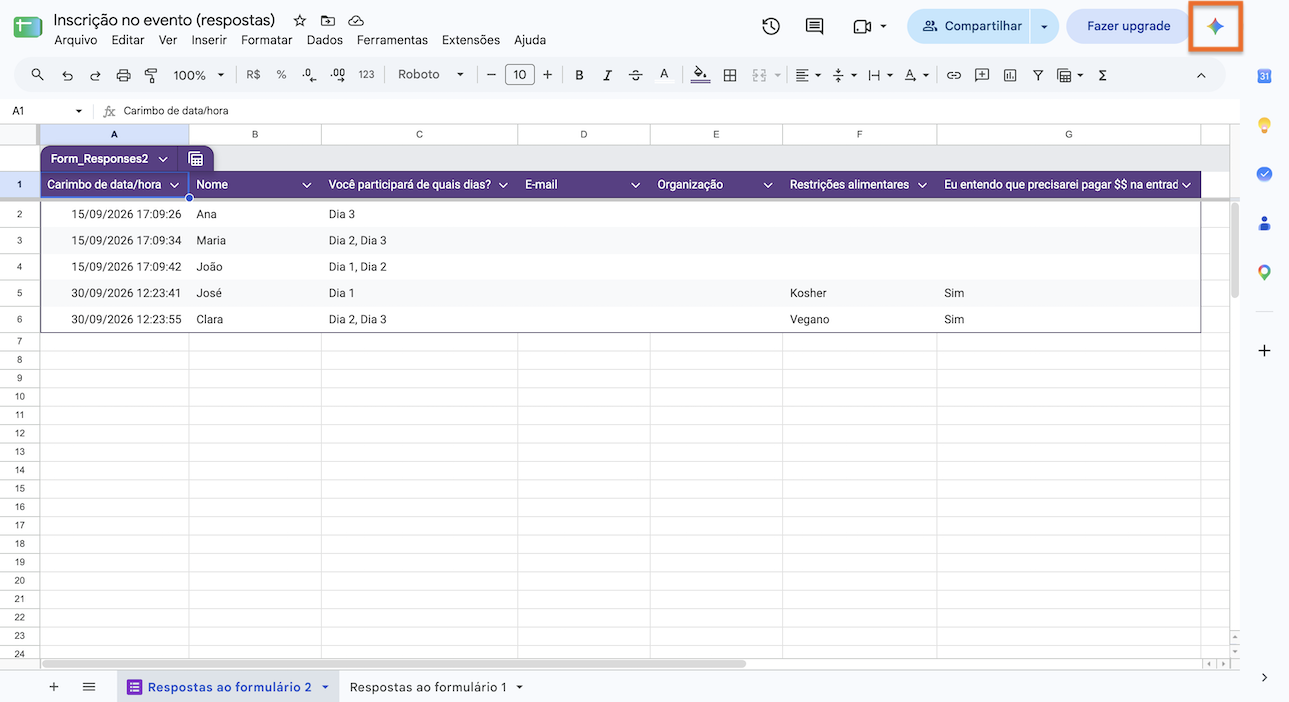The height and width of the screenshot is (702, 1289).
Task: Open text wrapping dropdown
Action: click(880, 75)
